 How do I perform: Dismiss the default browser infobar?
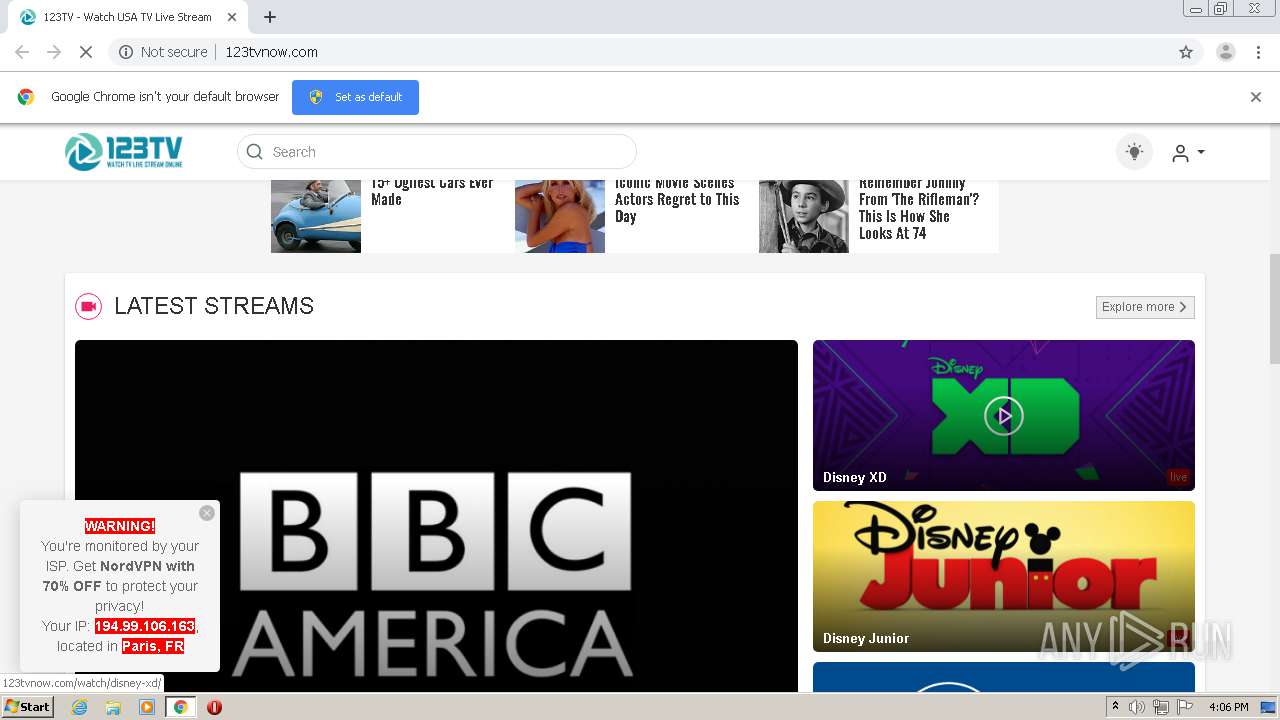click(x=1256, y=97)
